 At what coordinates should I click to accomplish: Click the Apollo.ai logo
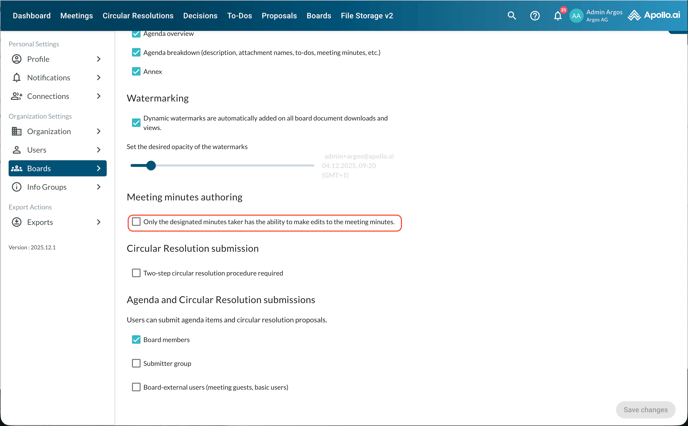pyautogui.click(x=654, y=16)
